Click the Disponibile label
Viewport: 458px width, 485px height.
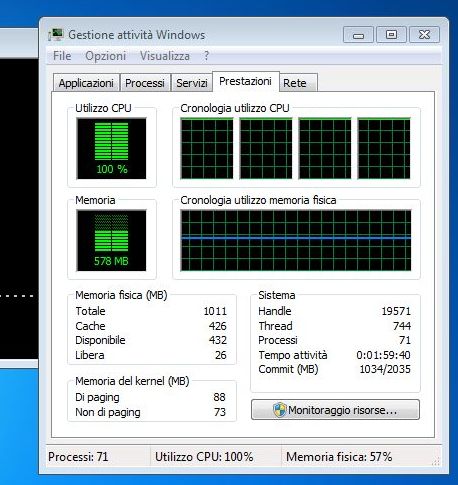pos(100,340)
